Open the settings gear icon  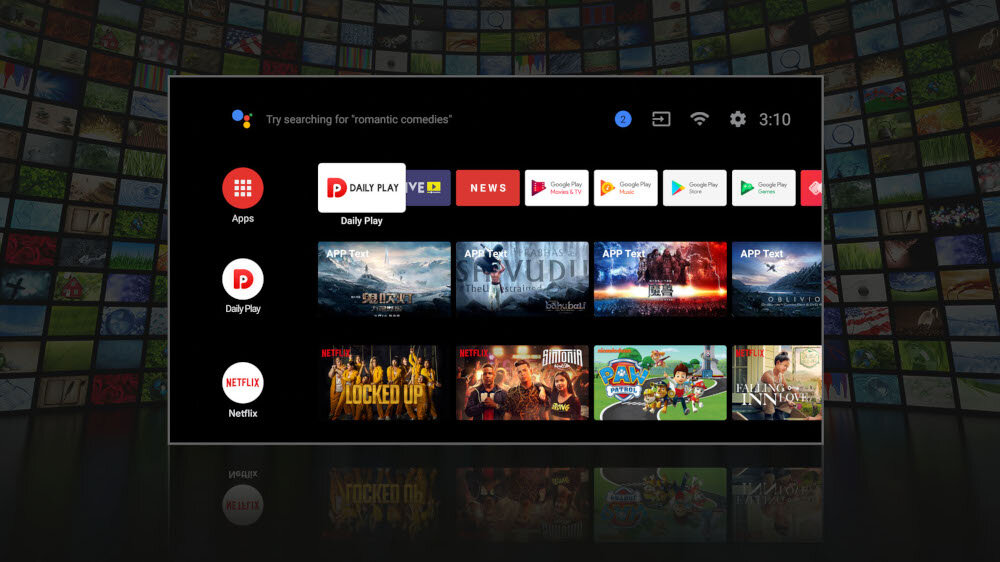tap(737, 119)
